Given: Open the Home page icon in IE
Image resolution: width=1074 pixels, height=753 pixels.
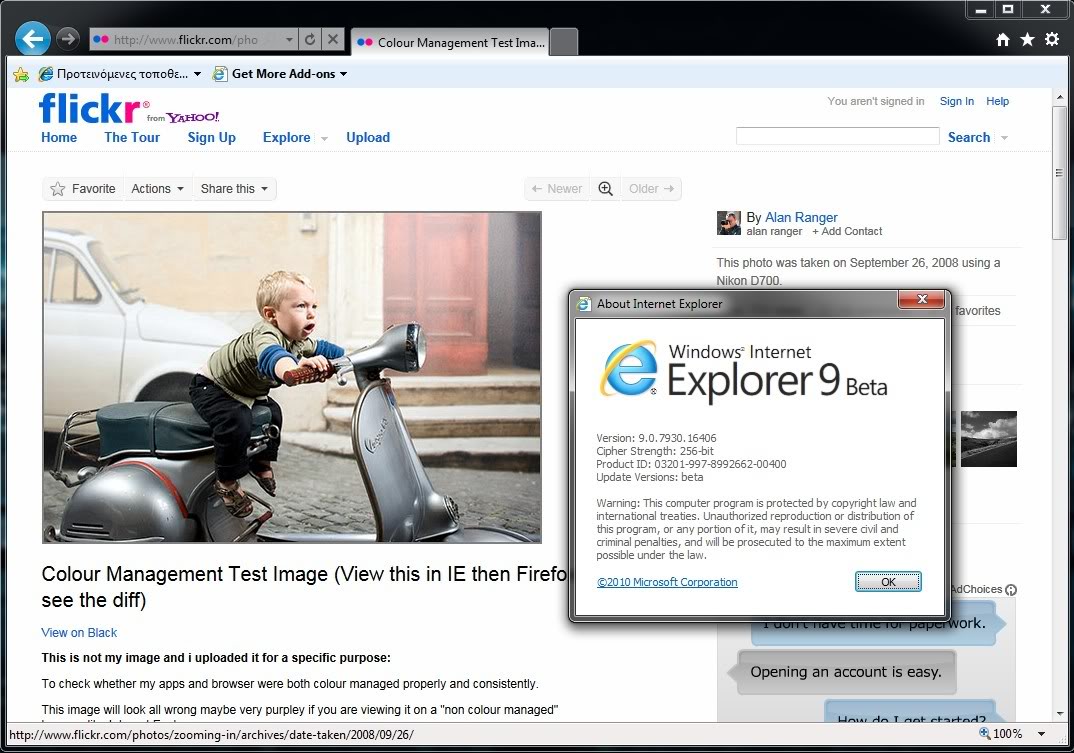Looking at the screenshot, I should pyautogui.click(x=1003, y=40).
